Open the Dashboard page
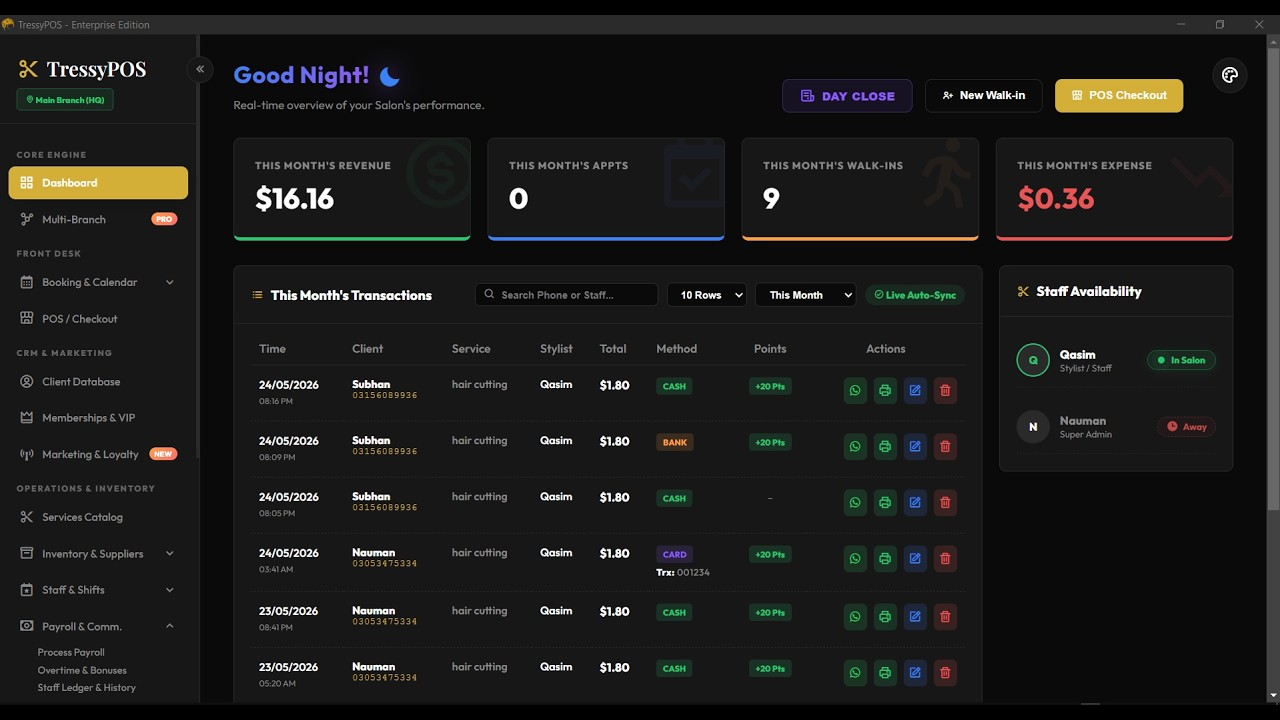Screen dimensions: 1280x720 98,183
